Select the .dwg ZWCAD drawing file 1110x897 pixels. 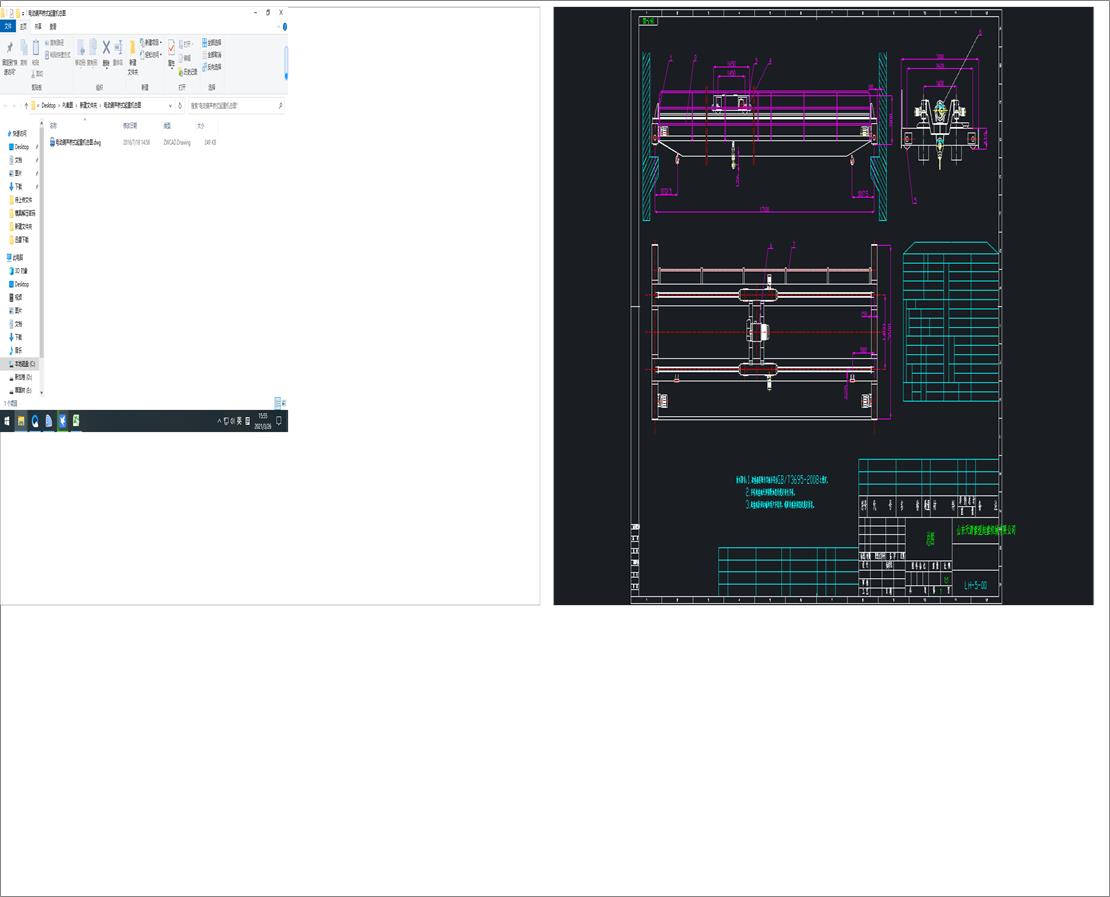click(78, 143)
